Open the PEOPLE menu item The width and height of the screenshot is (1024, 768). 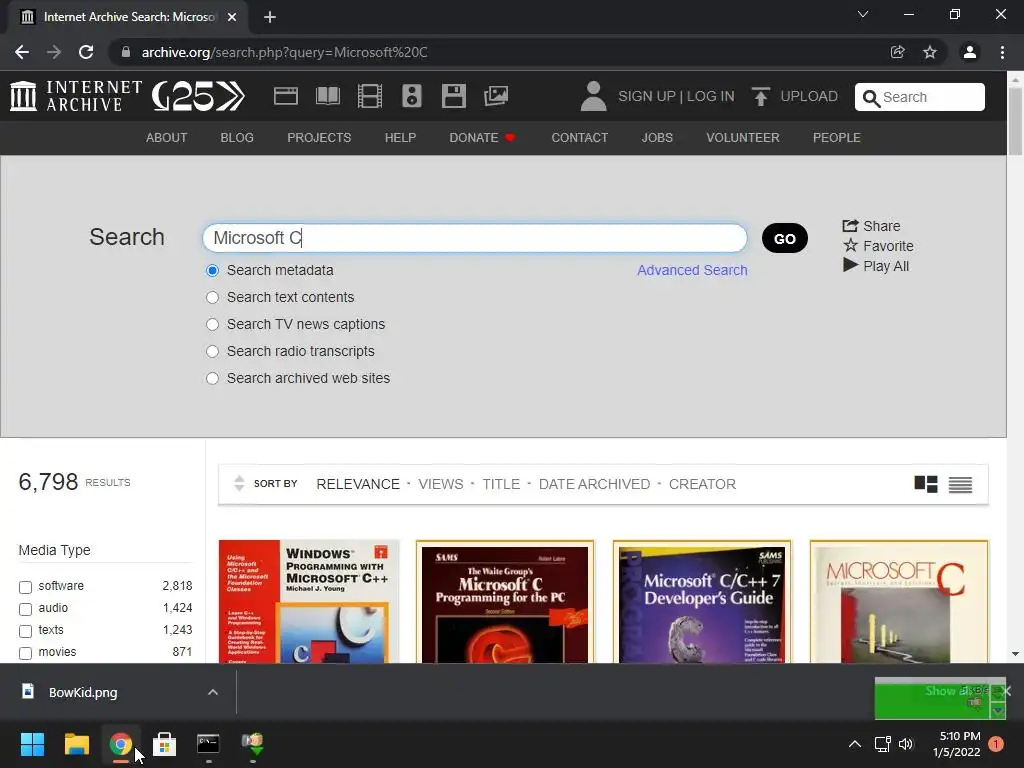(x=837, y=138)
